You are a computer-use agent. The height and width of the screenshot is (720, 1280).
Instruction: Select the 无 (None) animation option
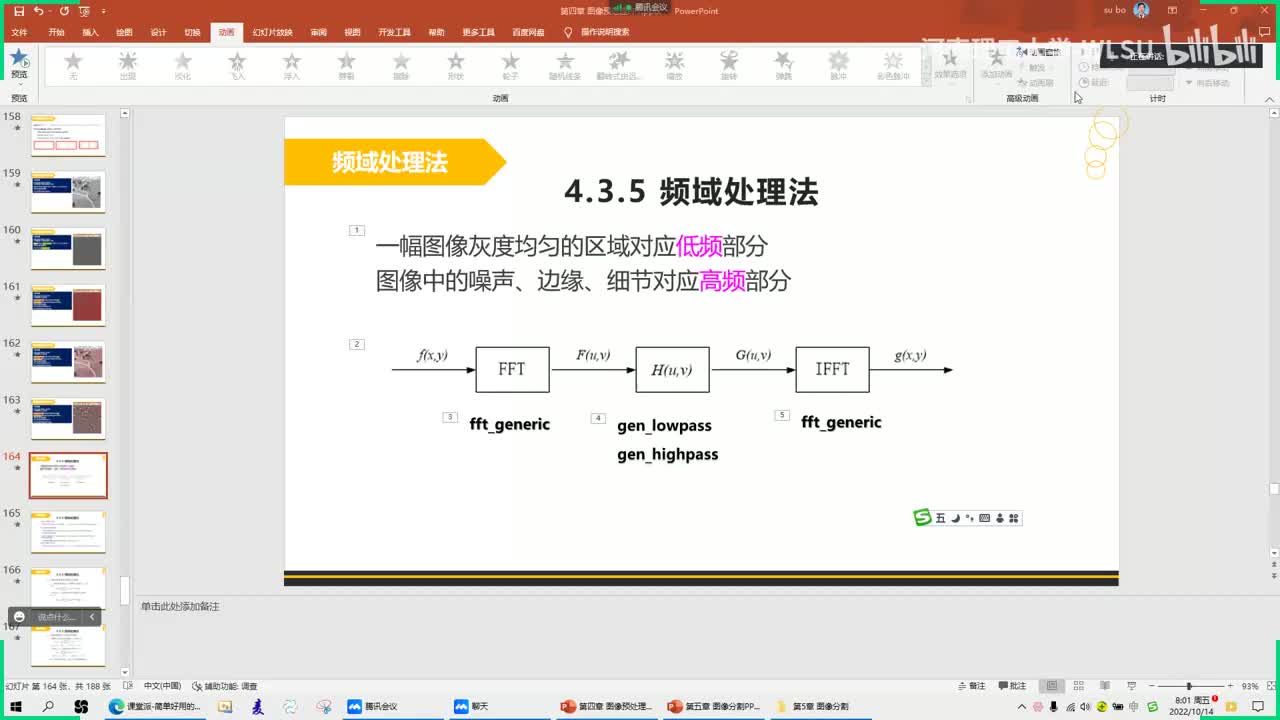click(73, 66)
